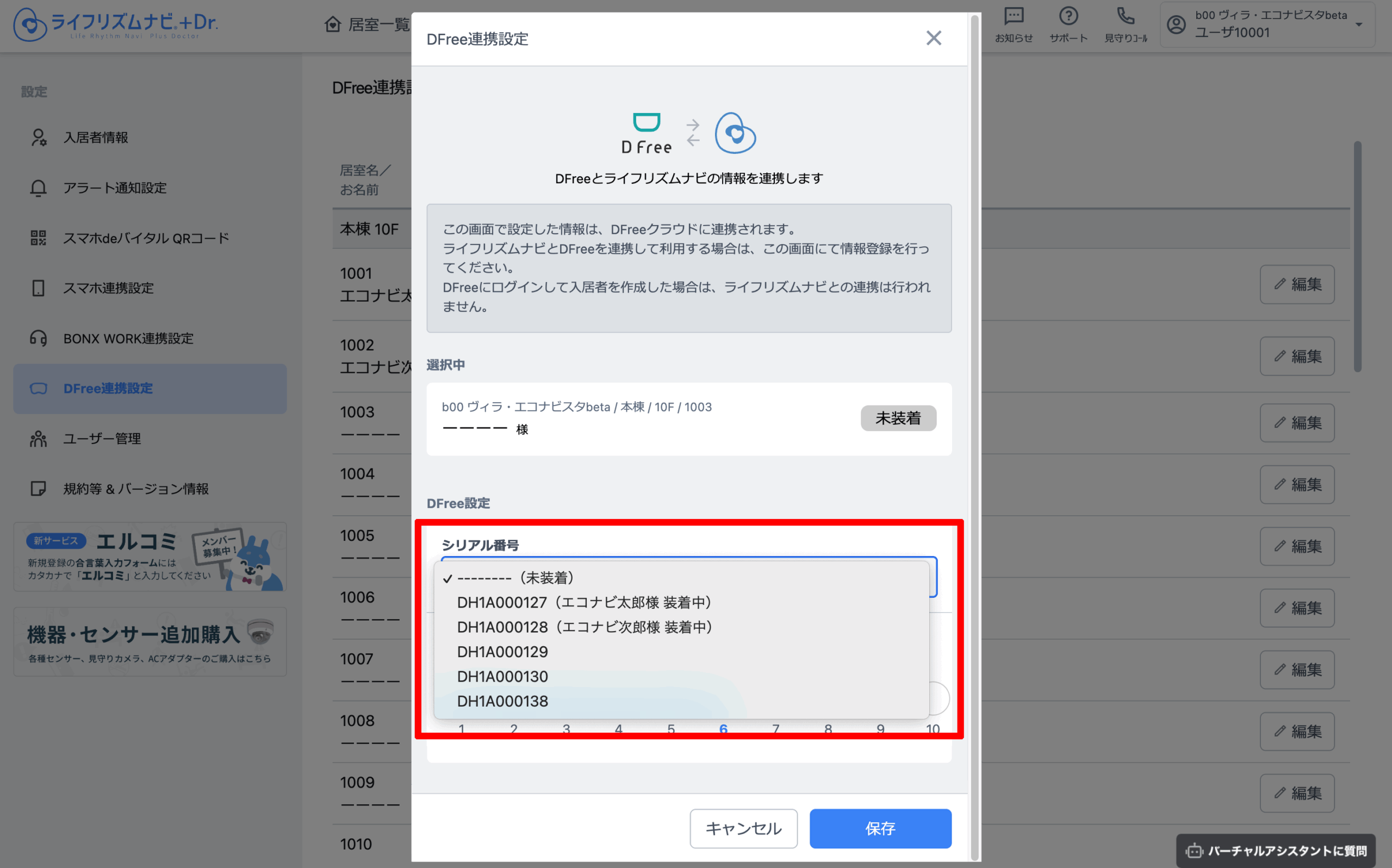Viewport: 1392px width, 868px height.
Task: Choose serial DH1A000130 from list
Action: [681, 676]
